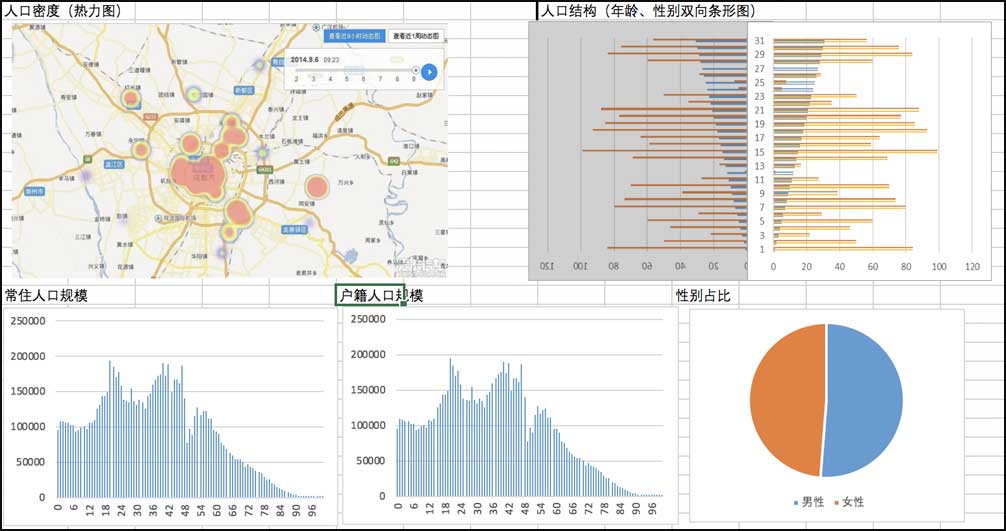Viewport: 1006px width, 531px height.
Task: Click the orange 女性 legend marker
Action: pyautogui.click(x=834, y=502)
